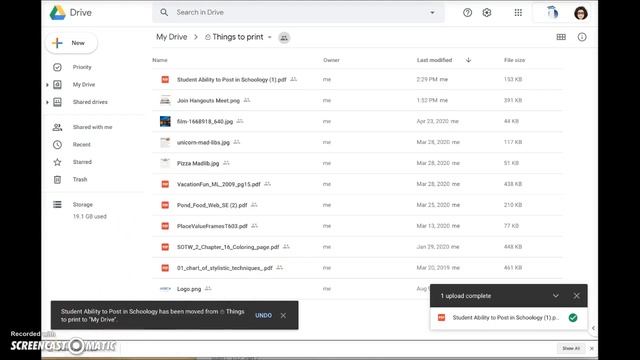Click Show All in the downloads bar
Viewport: 640px width, 360px height.
tap(571, 348)
